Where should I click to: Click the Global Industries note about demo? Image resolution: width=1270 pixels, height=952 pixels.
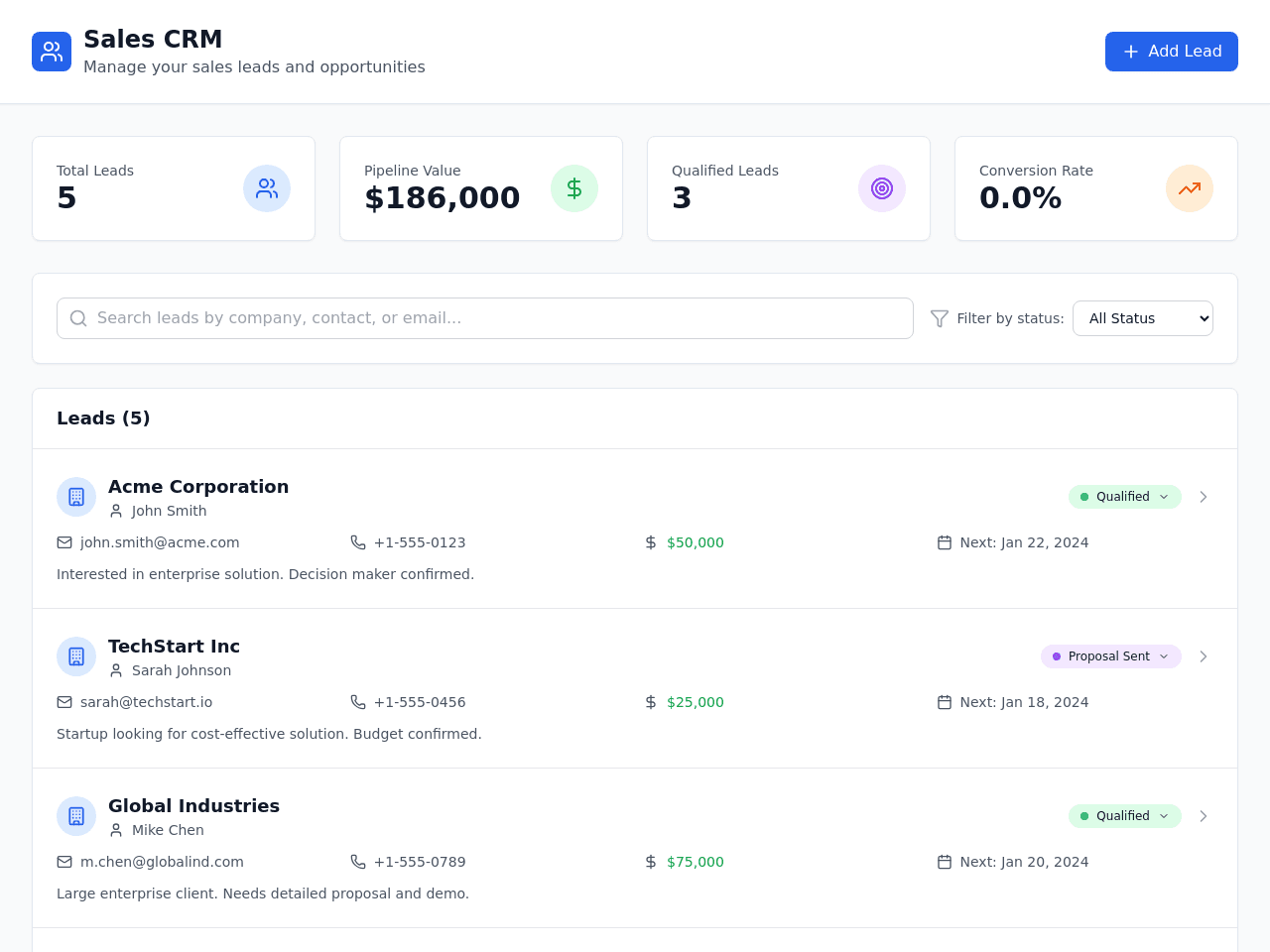[263, 893]
